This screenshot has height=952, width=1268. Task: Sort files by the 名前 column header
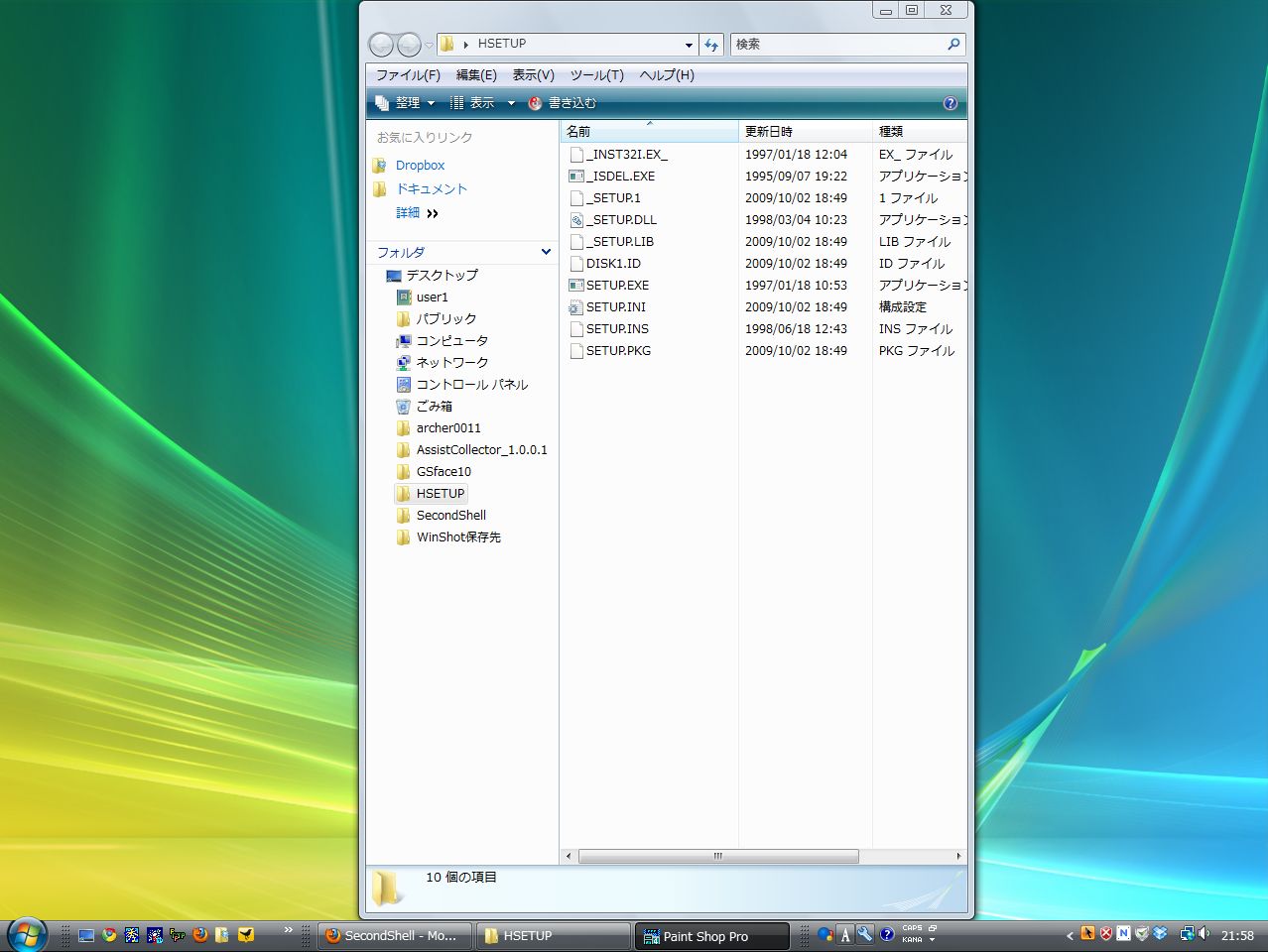(650, 131)
